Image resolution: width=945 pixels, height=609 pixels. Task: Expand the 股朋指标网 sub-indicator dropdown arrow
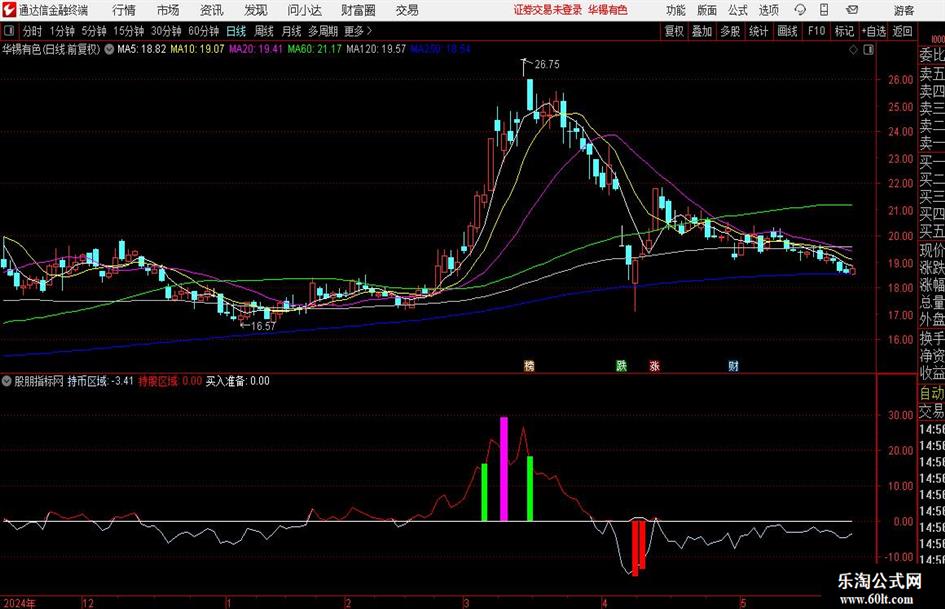click(7, 381)
